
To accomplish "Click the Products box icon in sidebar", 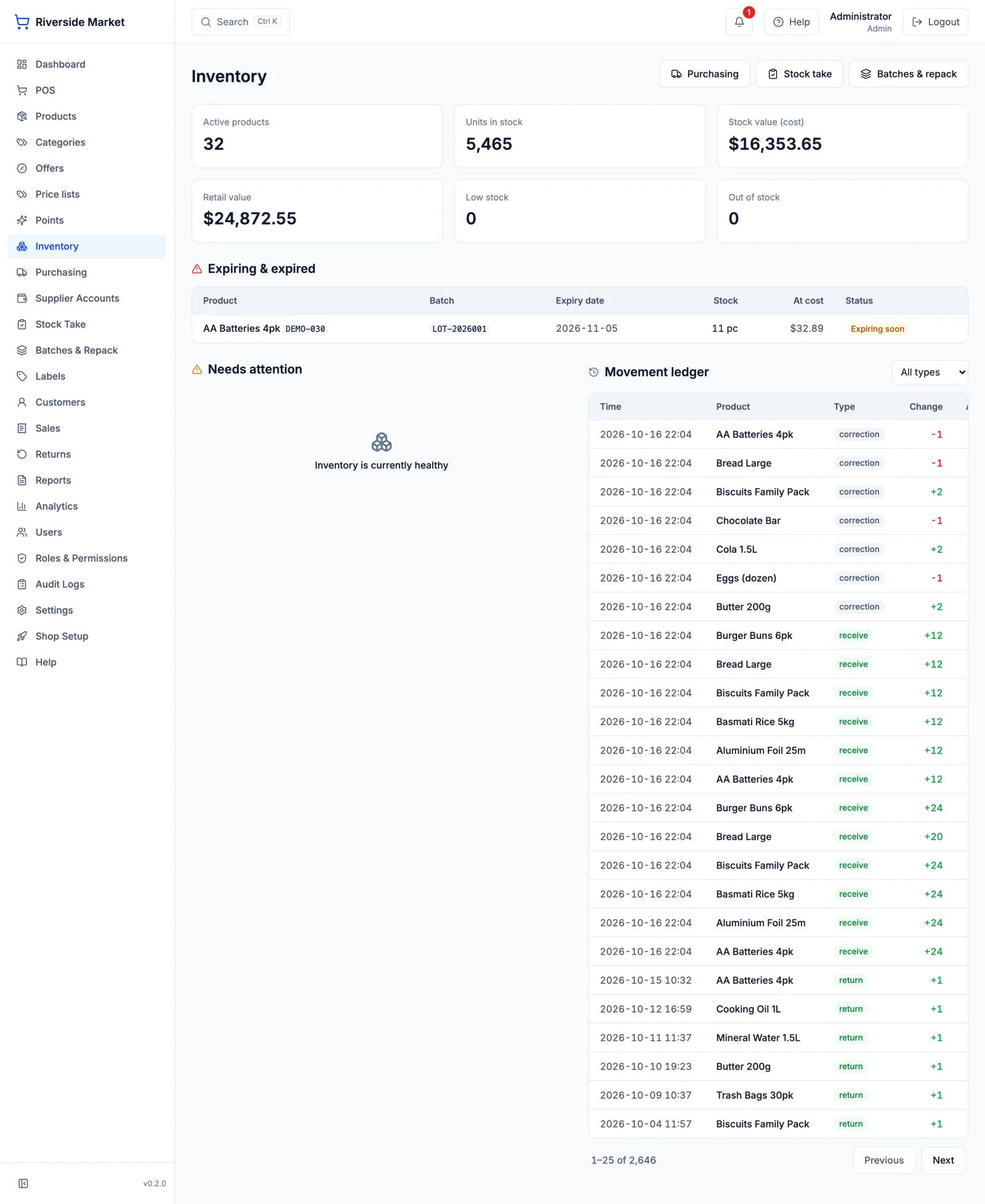I will (x=22, y=116).
